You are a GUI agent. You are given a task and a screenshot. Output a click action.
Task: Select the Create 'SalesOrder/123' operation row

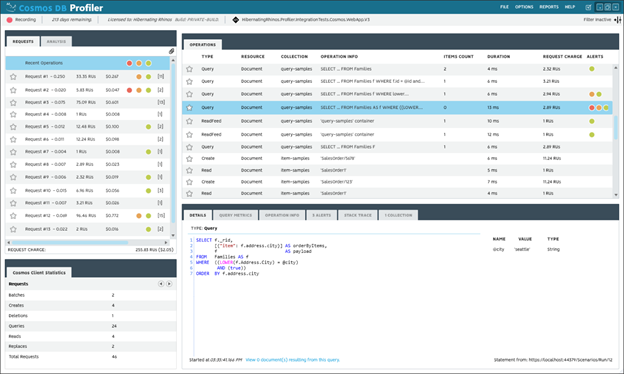(397, 182)
